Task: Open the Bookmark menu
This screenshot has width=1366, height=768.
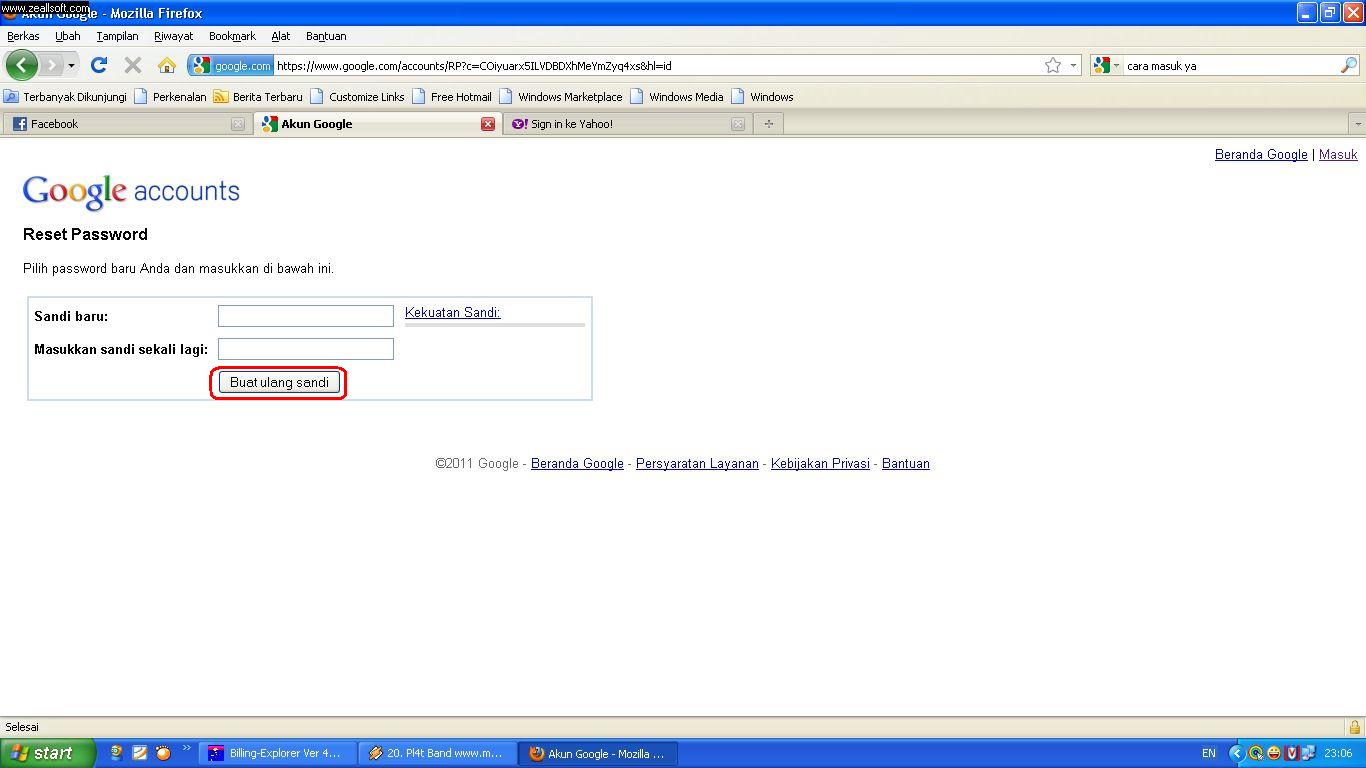Action: pyautogui.click(x=232, y=36)
